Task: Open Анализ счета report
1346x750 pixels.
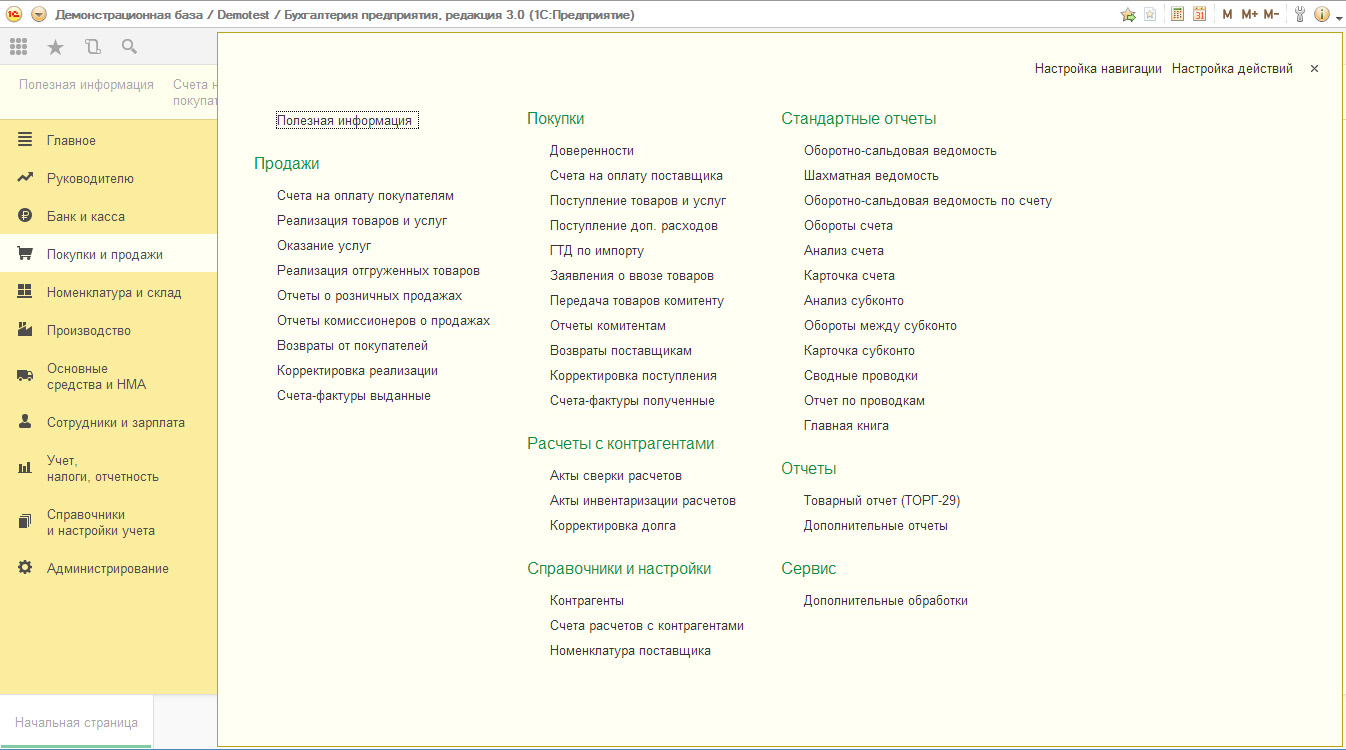Action: [x=844, y=251]
